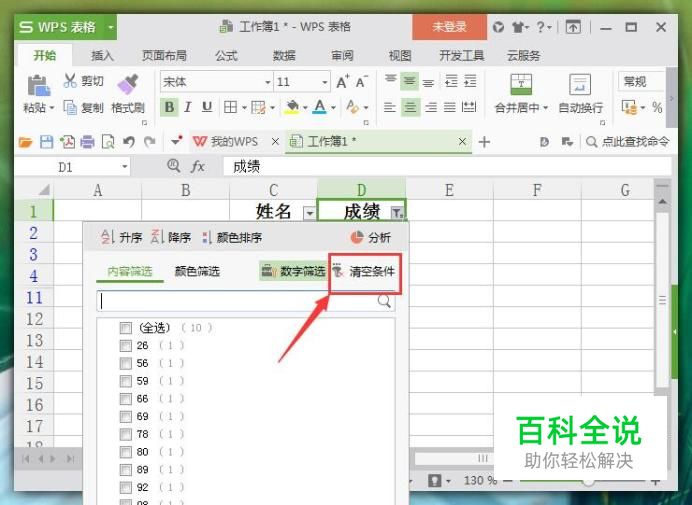The image size is (692, 505).
Task: Click the print preview icon
Action: [108, 142]
